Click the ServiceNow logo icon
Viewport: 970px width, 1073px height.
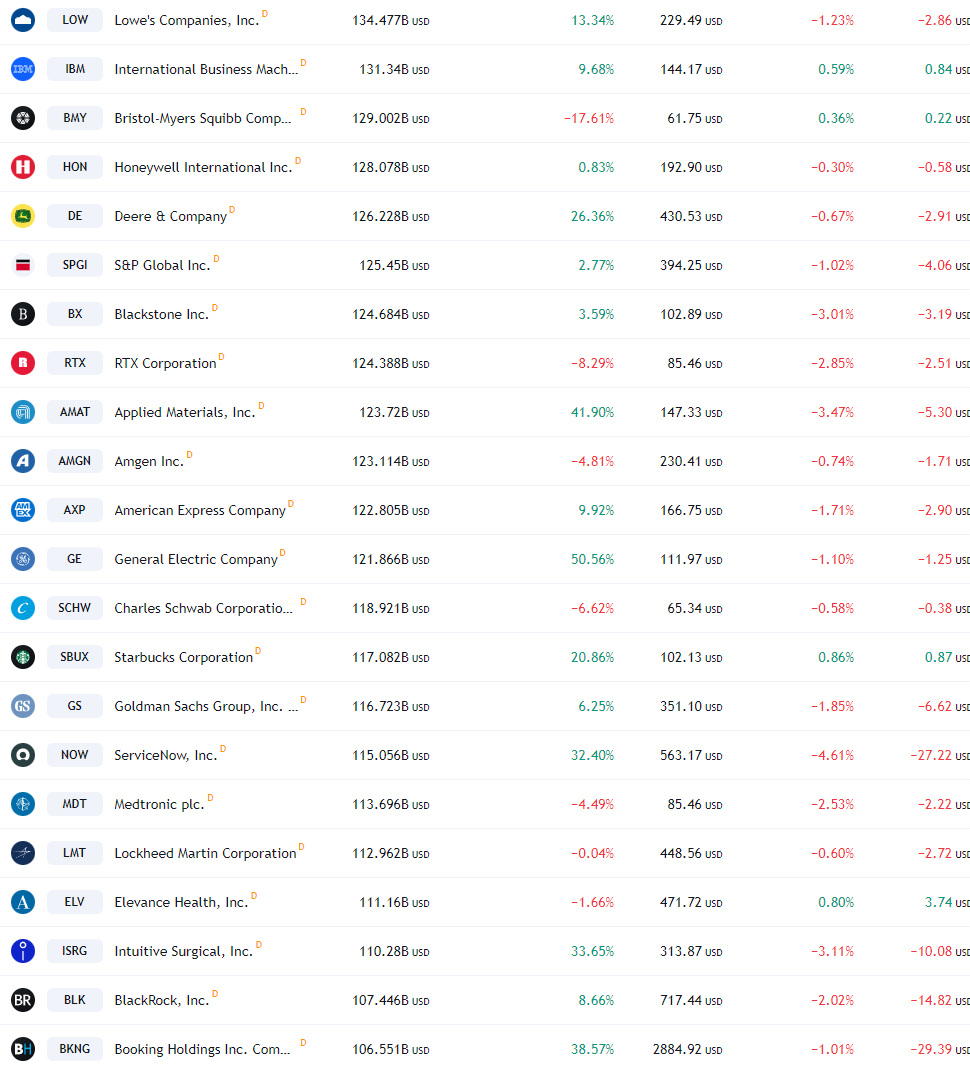point(23,755)
